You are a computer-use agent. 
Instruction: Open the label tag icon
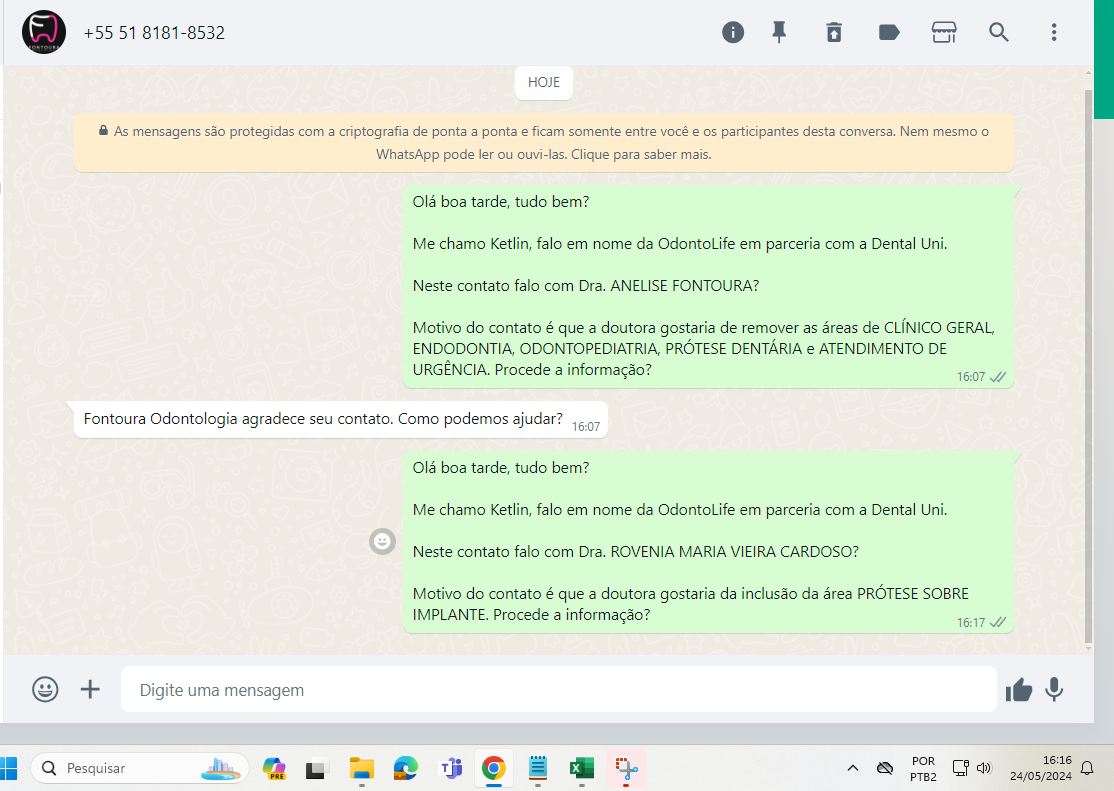[x=889, y=32]
